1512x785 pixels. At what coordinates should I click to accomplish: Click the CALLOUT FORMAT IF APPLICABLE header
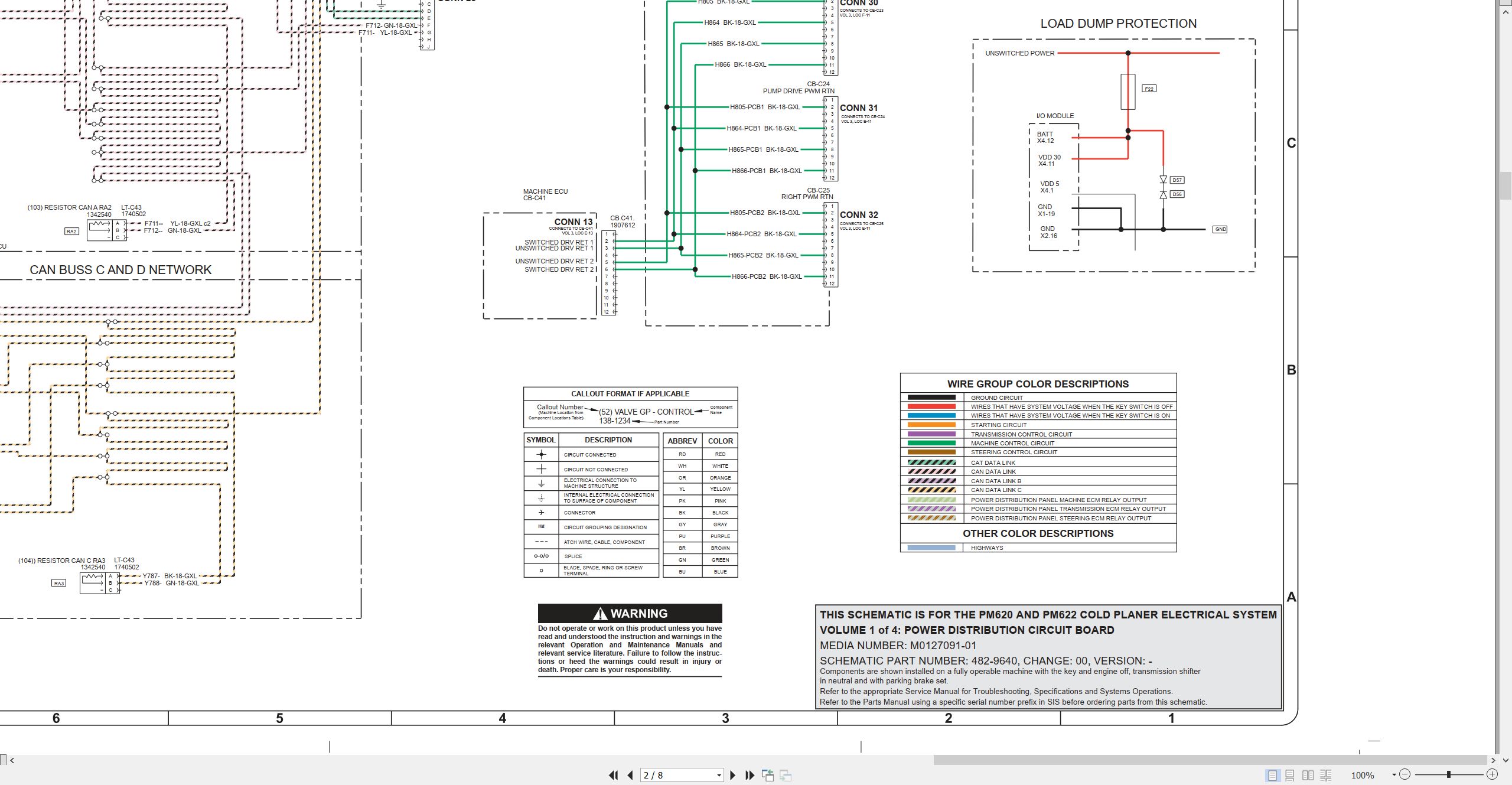coord(630,394)
